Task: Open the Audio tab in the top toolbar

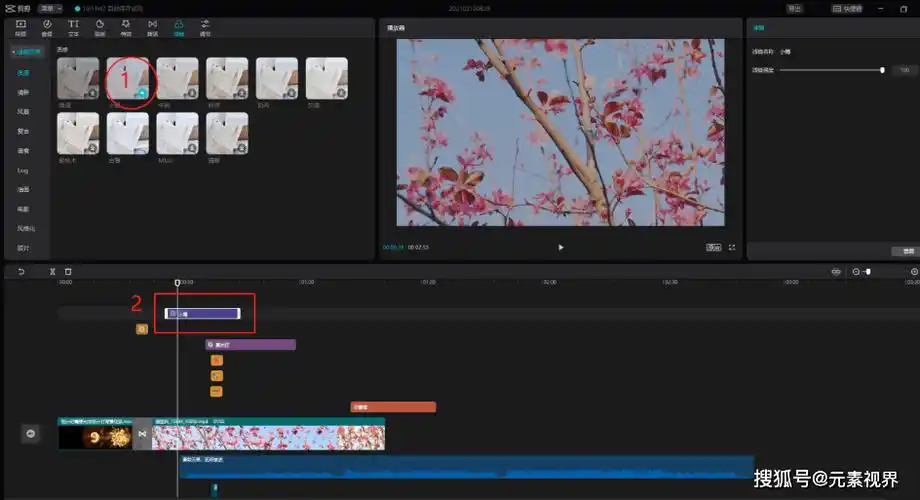Action: (47, 25)
